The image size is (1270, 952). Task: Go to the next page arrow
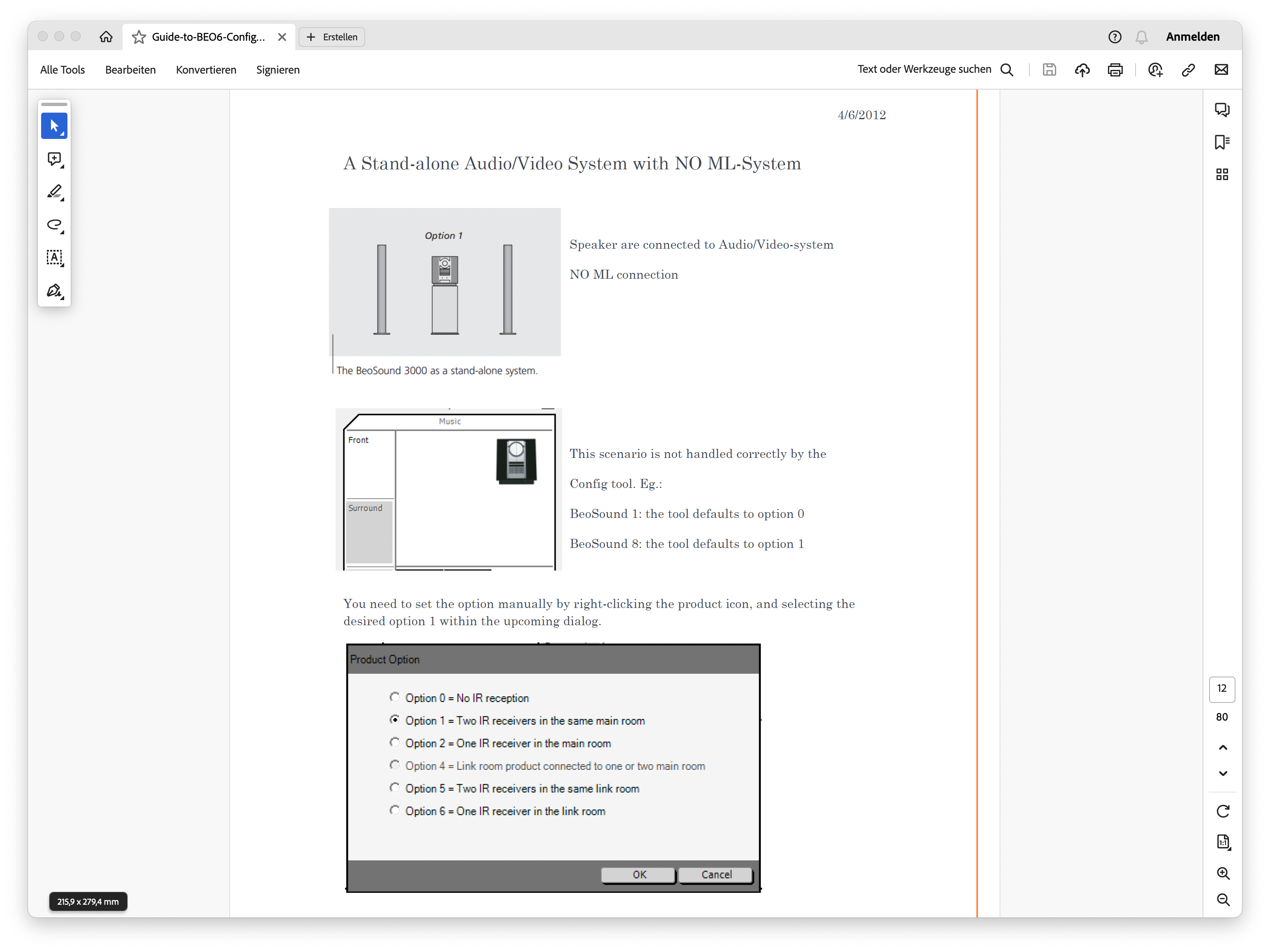[1223, 773]
